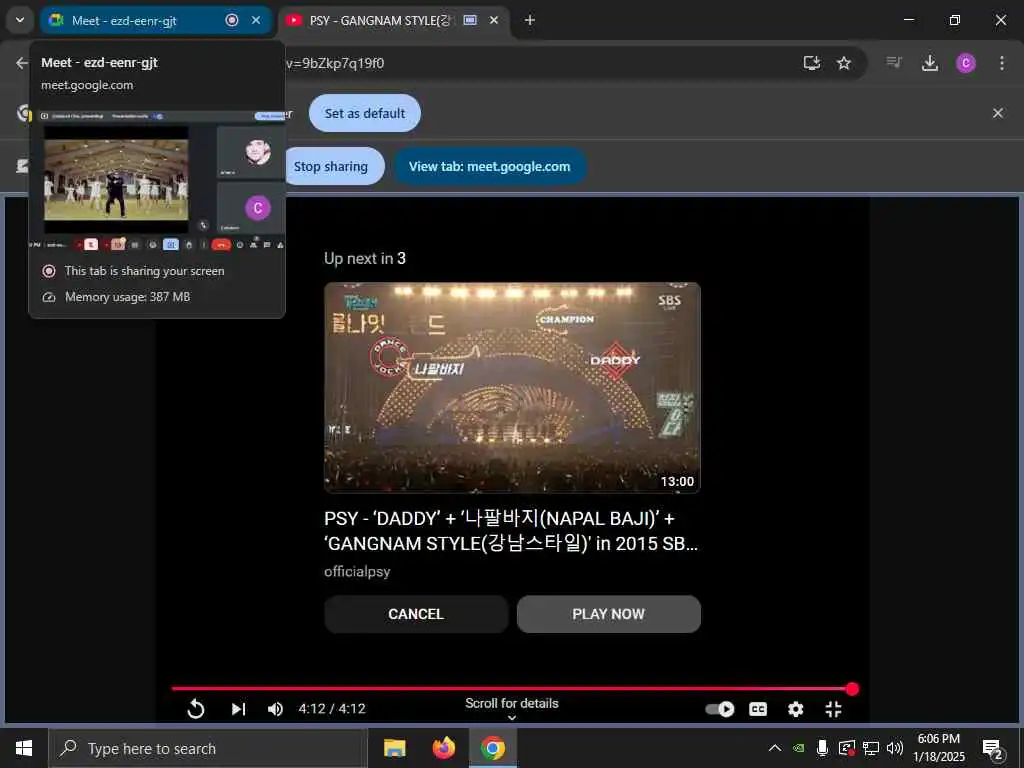This screenshot has height=768, width=1024.
Task: Close the PSY - GANGNAM STYLE tab
Action: pyautogui.click(x=494, y=20)
